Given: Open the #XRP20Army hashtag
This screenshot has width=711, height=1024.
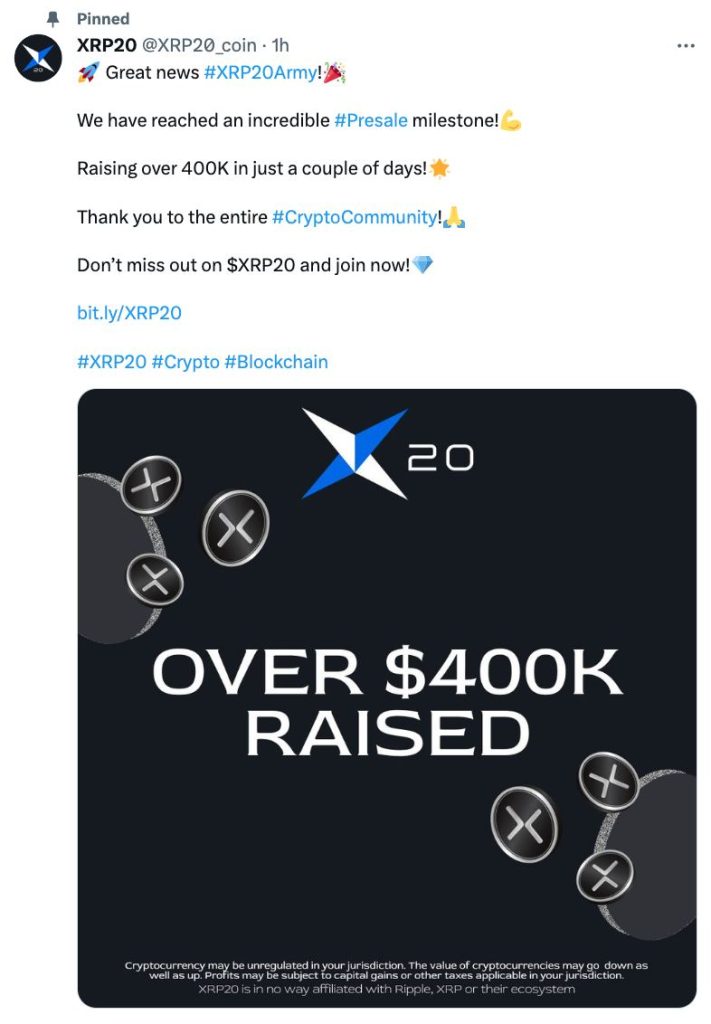Looking at the screenshot, I should coord(259,72).
